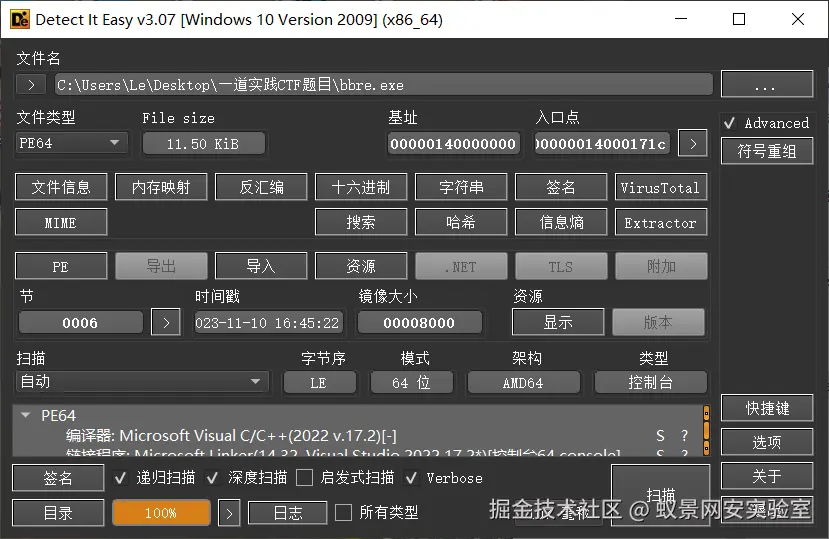Open 关于 about dialog
Screen dimensions: 829x539
click(x=767, y=476)
